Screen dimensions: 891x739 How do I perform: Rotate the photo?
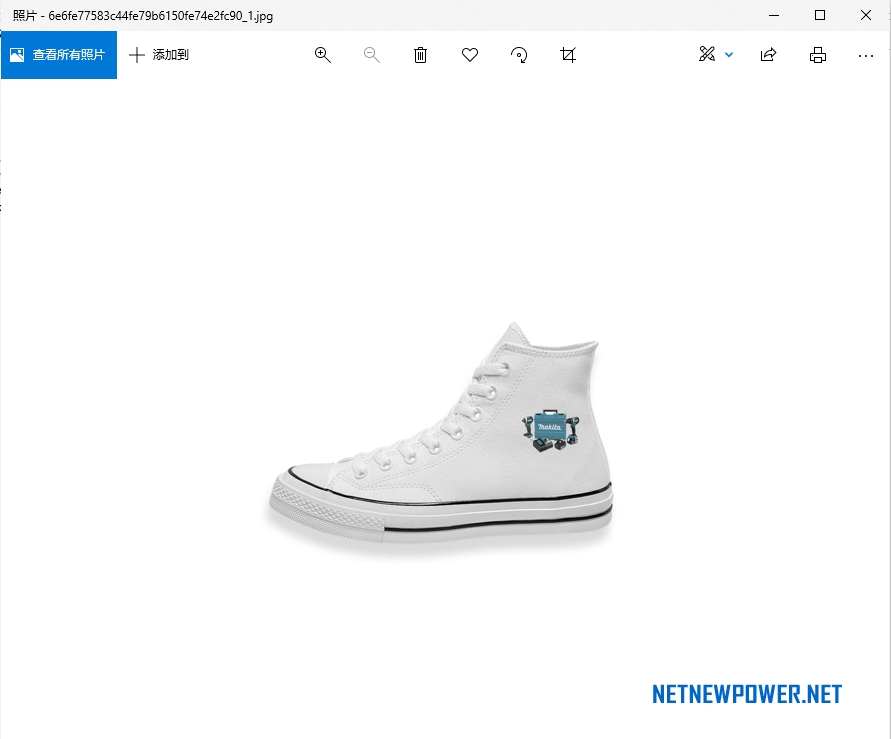(519, 55)
